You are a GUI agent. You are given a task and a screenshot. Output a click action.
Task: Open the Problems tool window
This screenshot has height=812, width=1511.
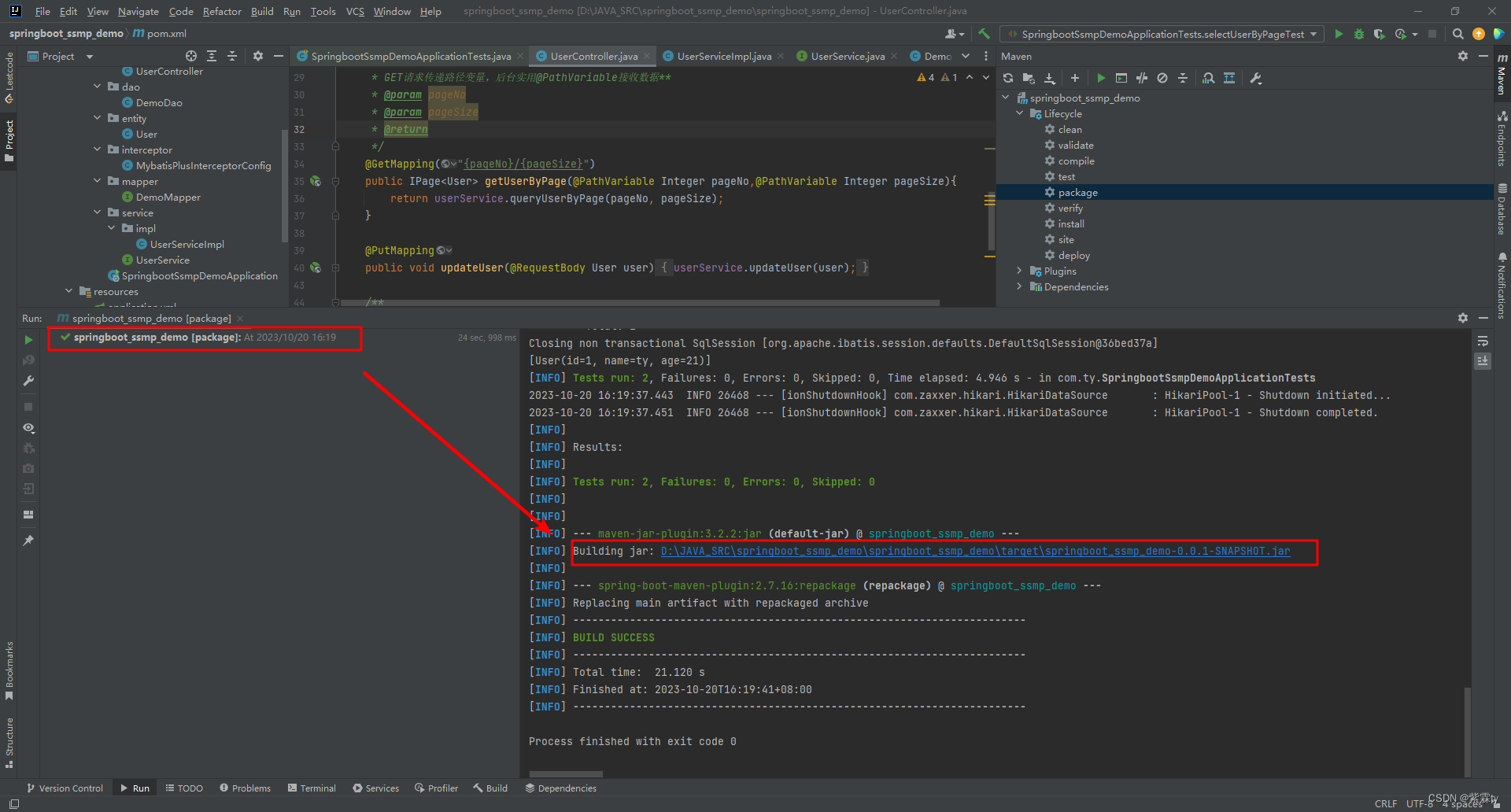pyautogui.click(x=245, y=788)
